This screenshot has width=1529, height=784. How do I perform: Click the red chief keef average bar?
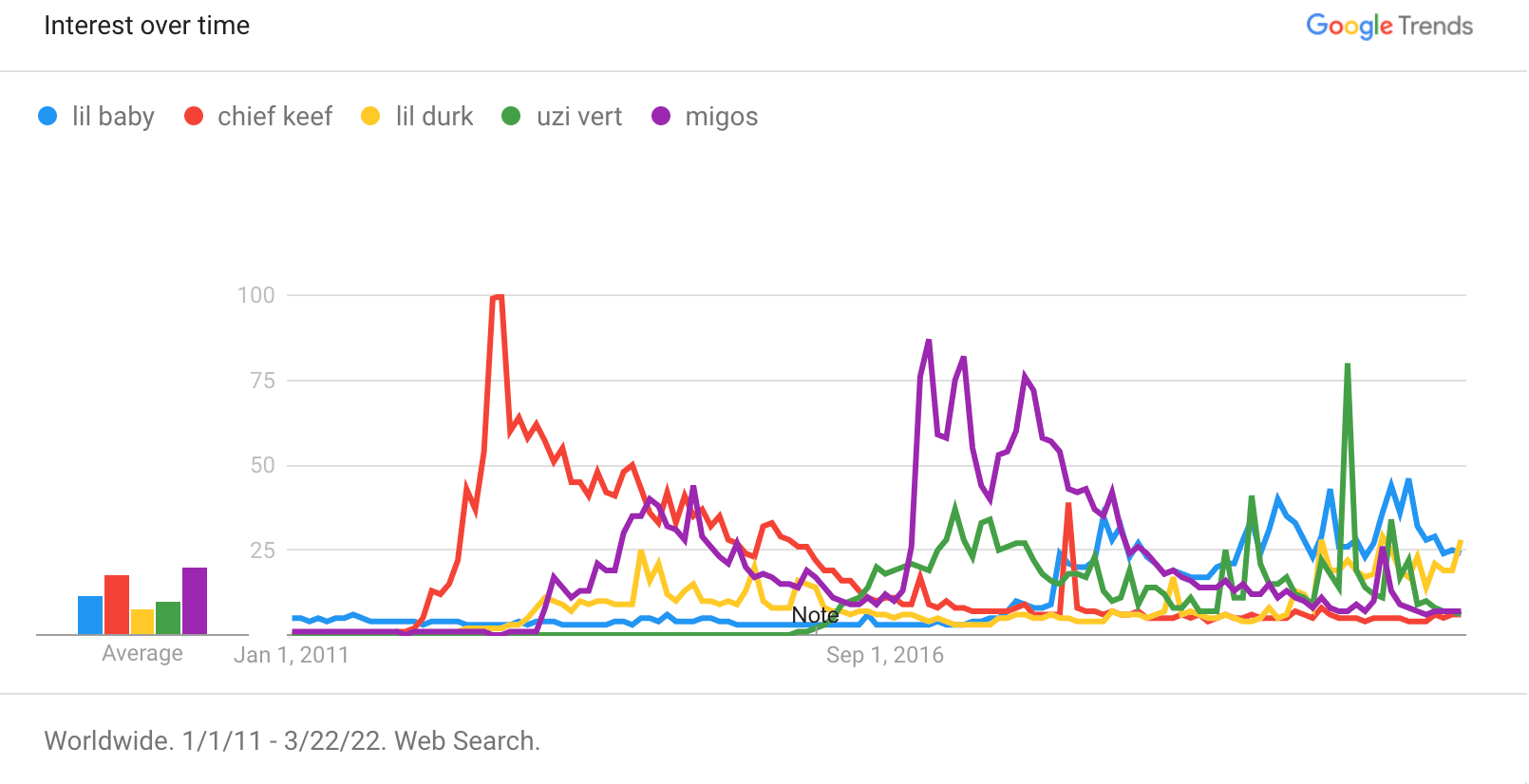(117, 605)
